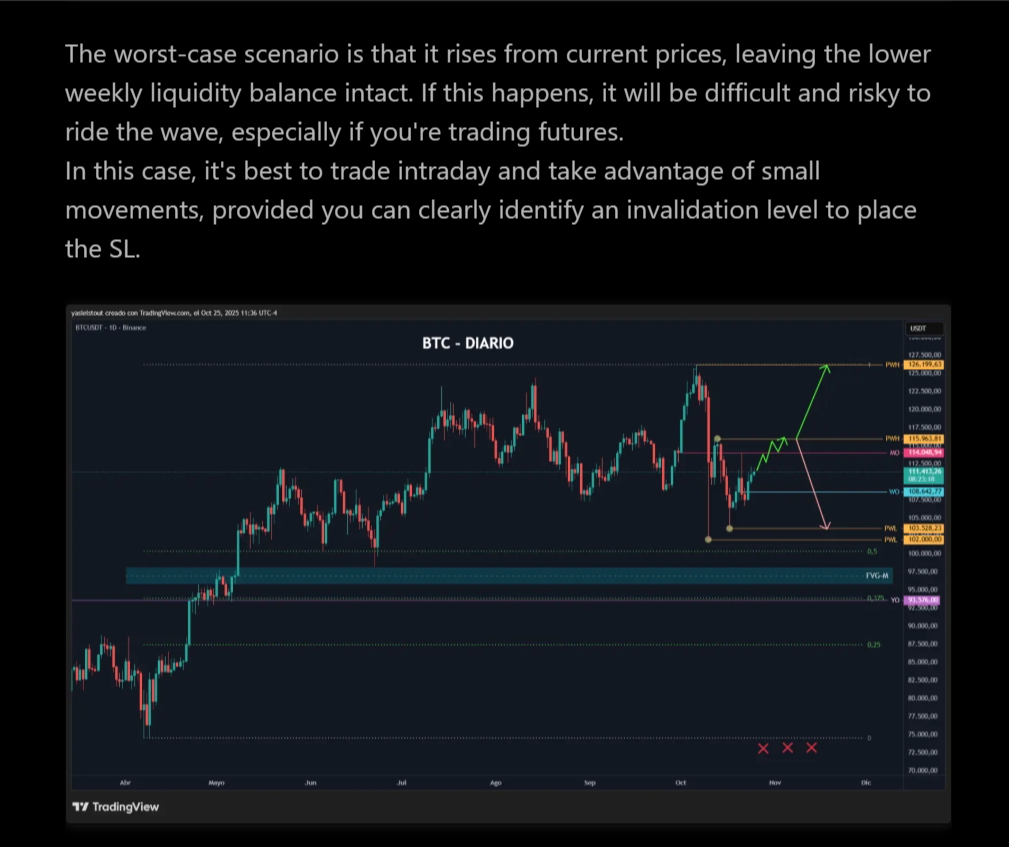The height and width of the screenshot is (847, 1009).
Task: Click the middle red X marker
Action: (788, 747)
